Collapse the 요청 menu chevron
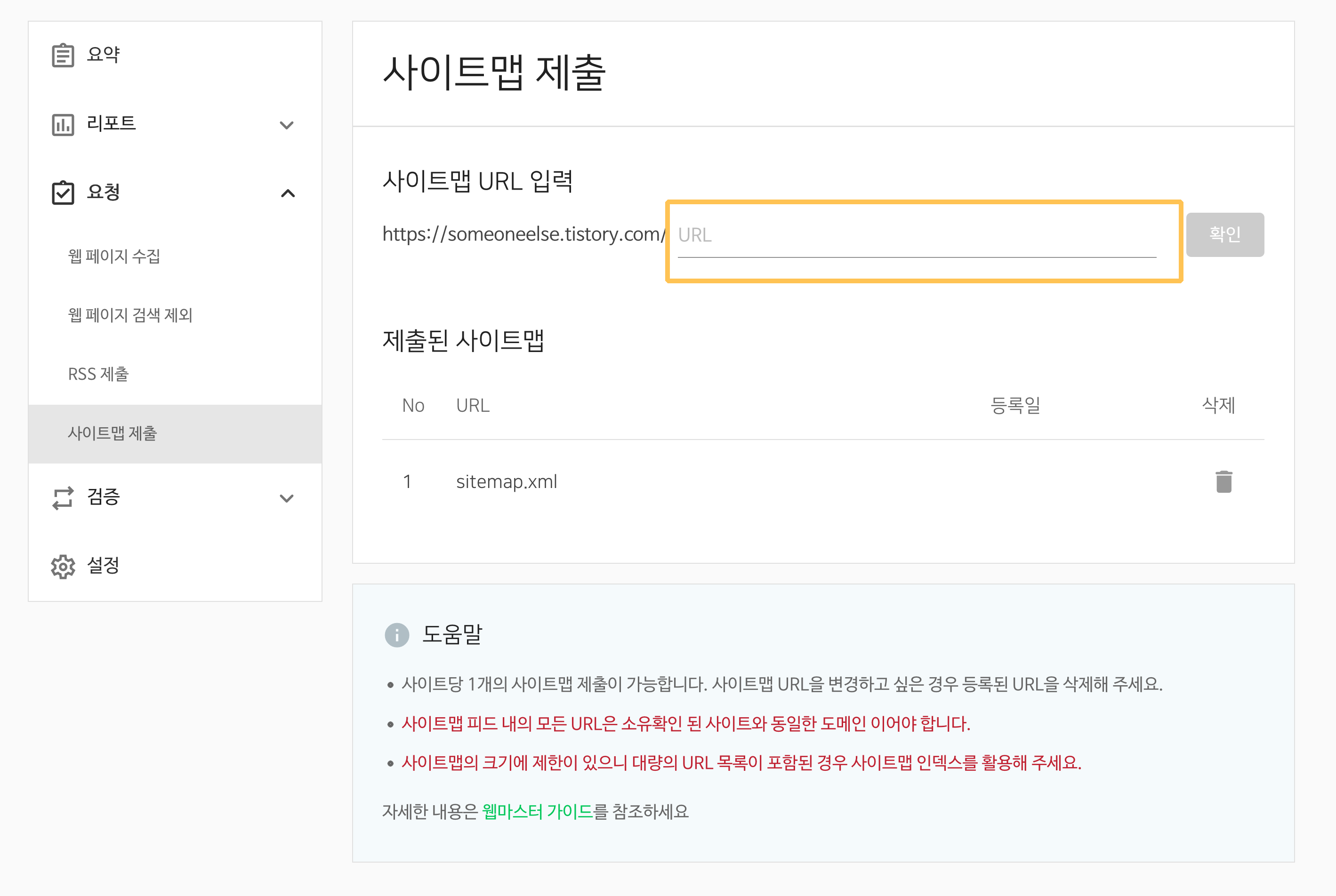Image resolution: width=1336 pixels, height=896 pixels. 288,193
